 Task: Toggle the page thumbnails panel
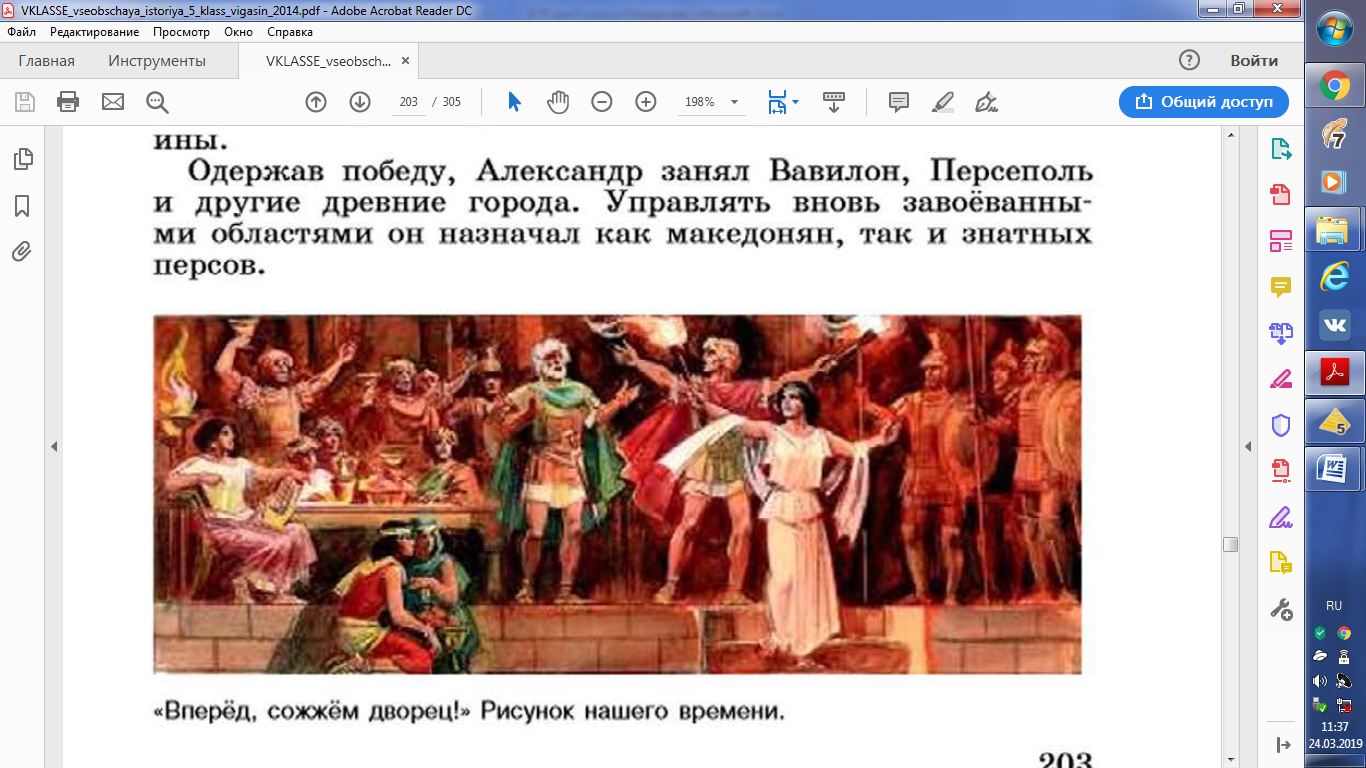pyautogui.click(x=22, y=159)
